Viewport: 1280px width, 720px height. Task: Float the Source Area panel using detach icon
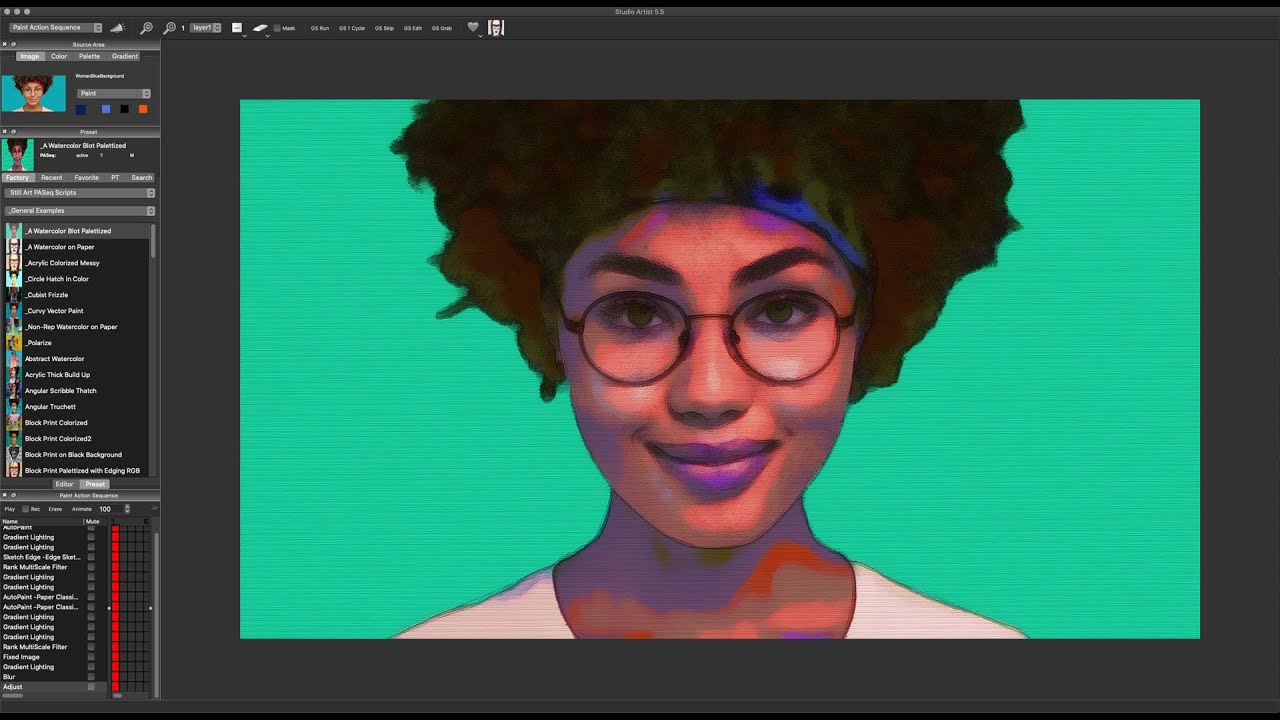(12, 45)
